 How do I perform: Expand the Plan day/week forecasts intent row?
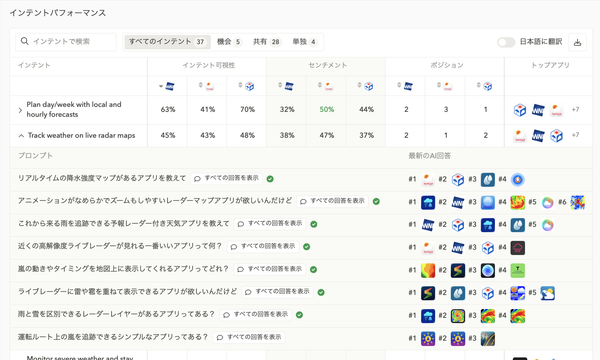click(20, 110)
